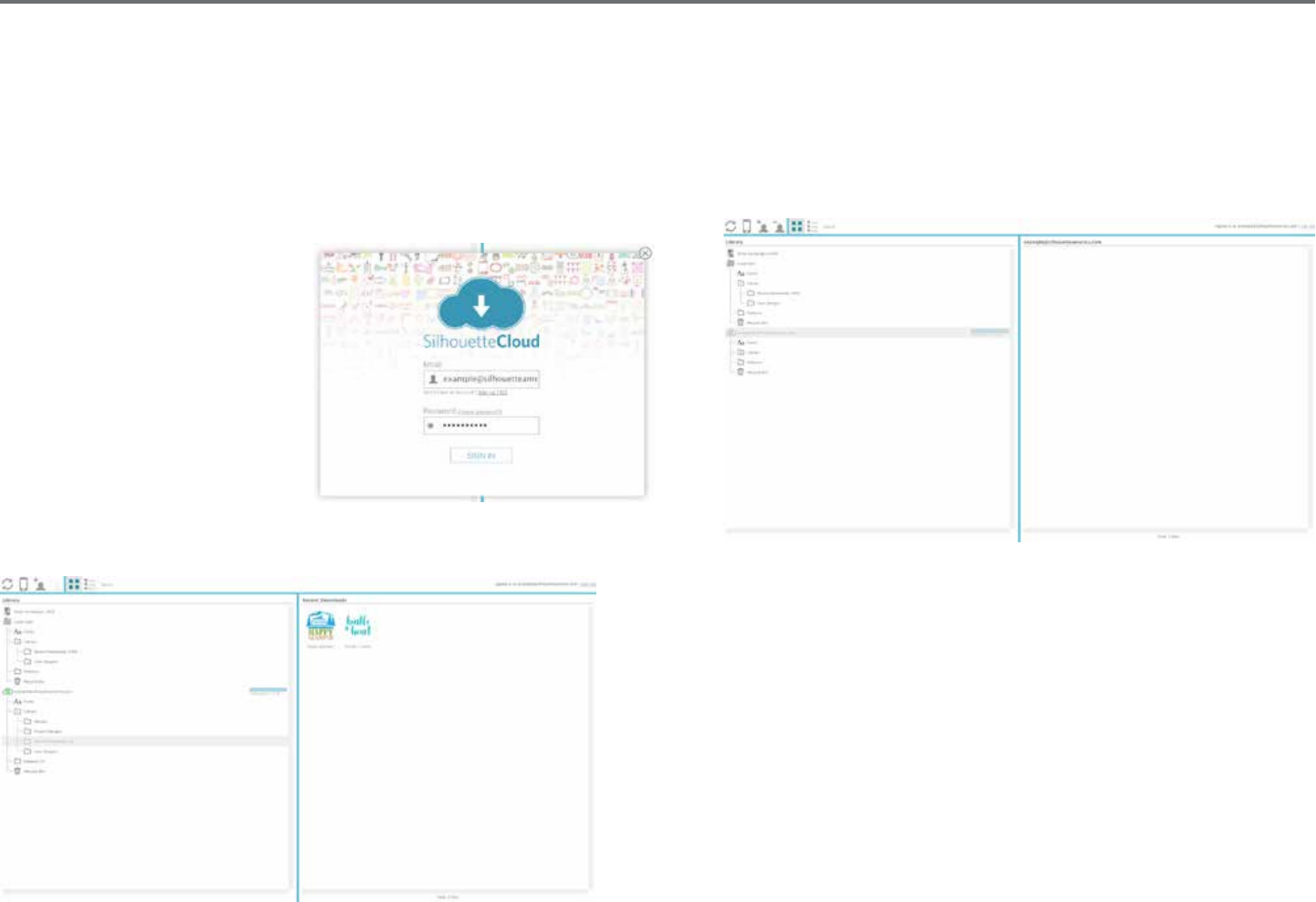Image resolution: width=1316 pixels, height=902 pixels.
Task: Select the cloud account row in the Recent Downloads window
Action: [145, 691]
